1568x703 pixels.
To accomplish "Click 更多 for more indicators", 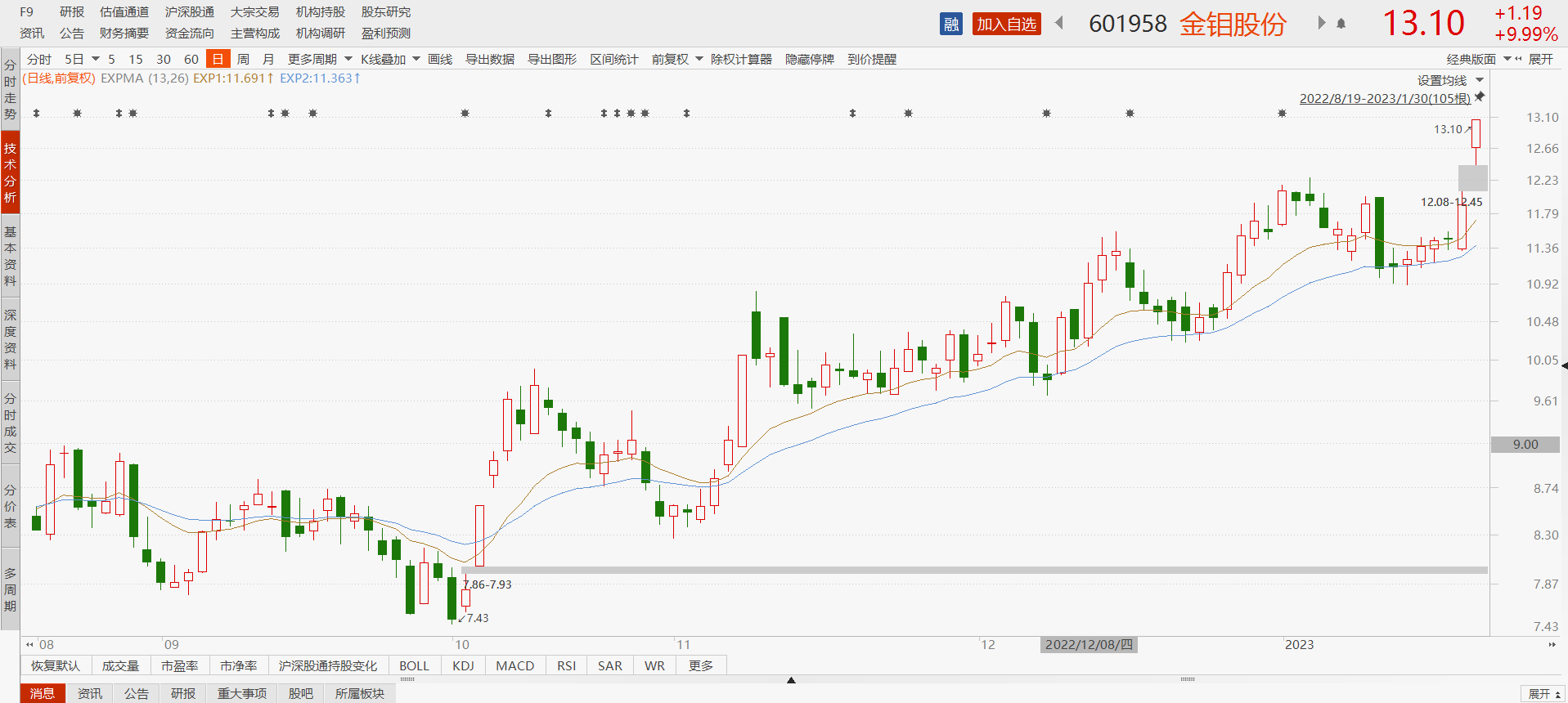I will pos(701,665).
